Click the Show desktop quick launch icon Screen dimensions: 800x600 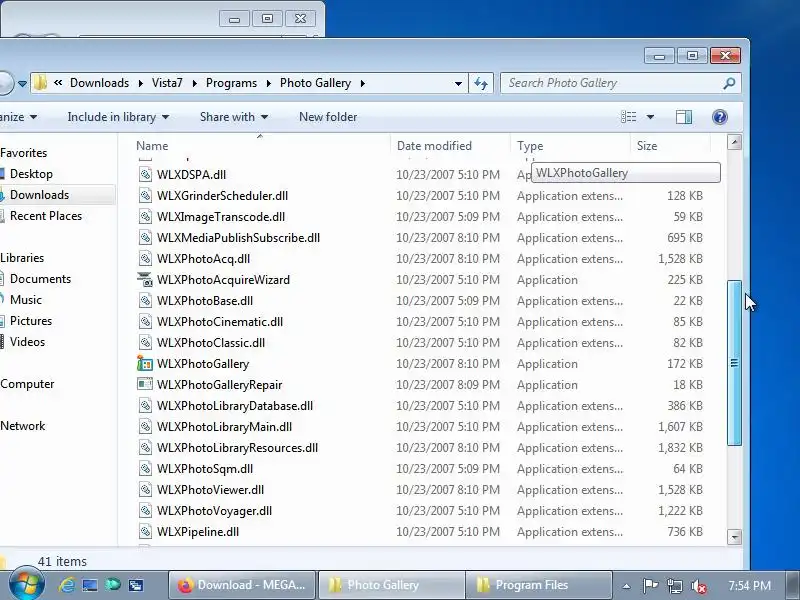(x=90, y=585)
